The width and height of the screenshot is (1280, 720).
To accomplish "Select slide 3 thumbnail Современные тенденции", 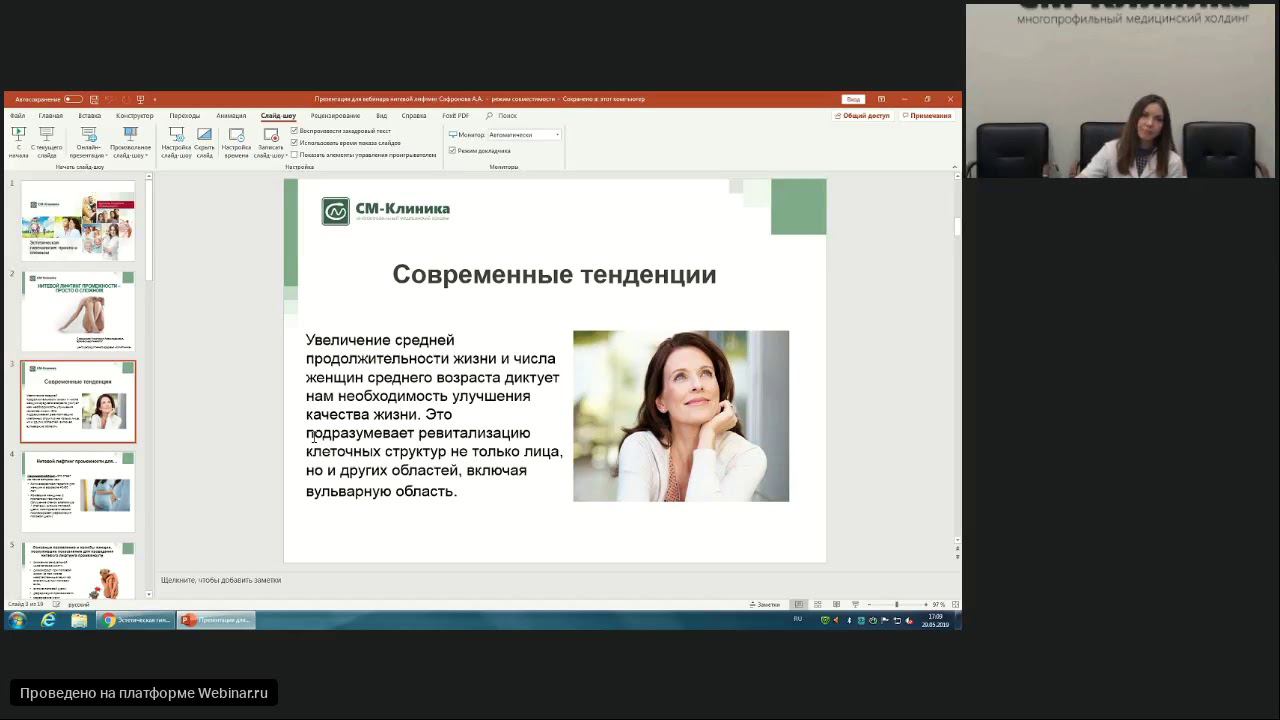I will point(78,401).
